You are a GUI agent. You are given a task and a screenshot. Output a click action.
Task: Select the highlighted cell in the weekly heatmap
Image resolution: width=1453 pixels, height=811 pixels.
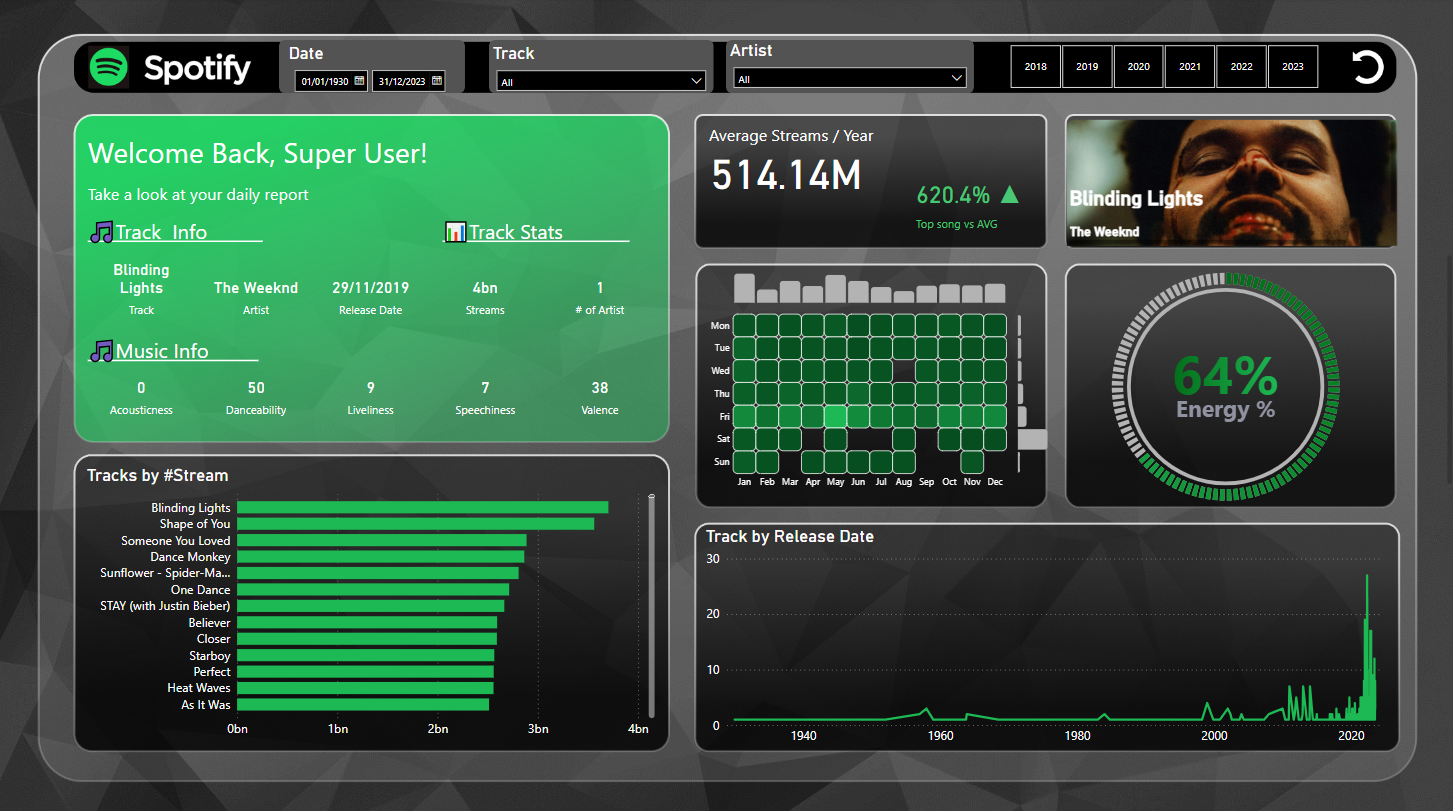point(835,416)
